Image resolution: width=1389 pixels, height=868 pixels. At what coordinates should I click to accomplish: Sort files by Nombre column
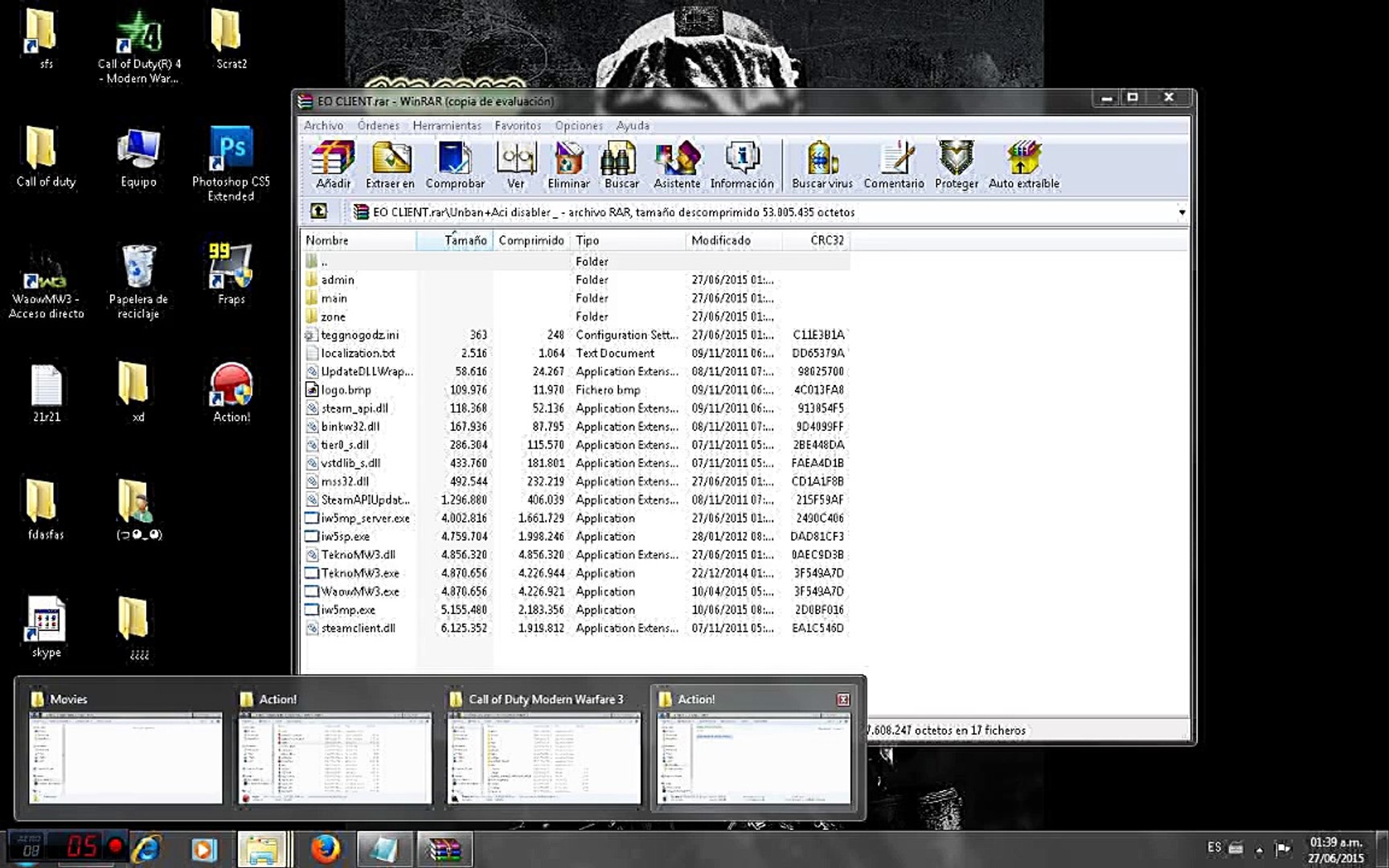tap(359, 240)
